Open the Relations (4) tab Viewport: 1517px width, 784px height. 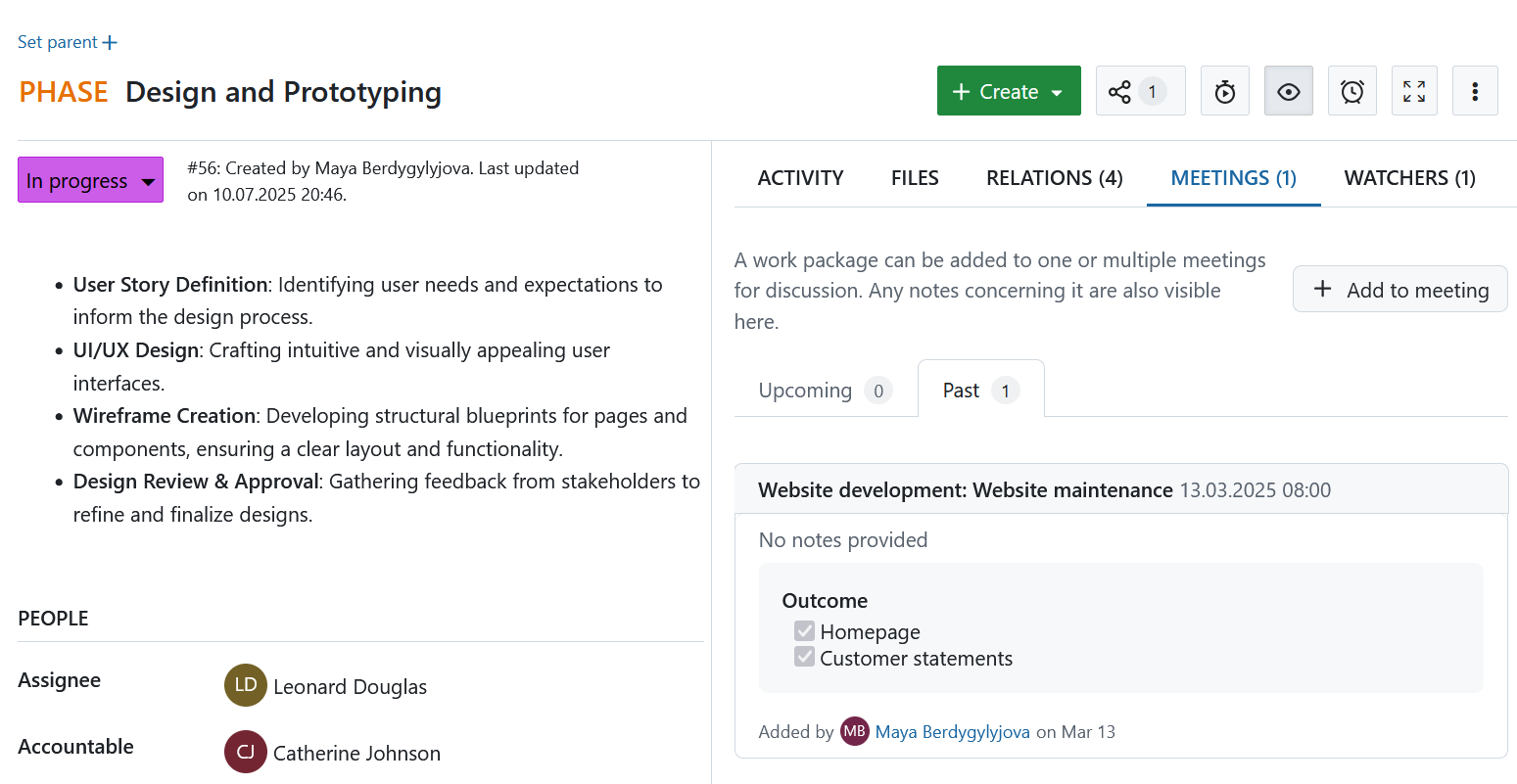pos(1054,178)
